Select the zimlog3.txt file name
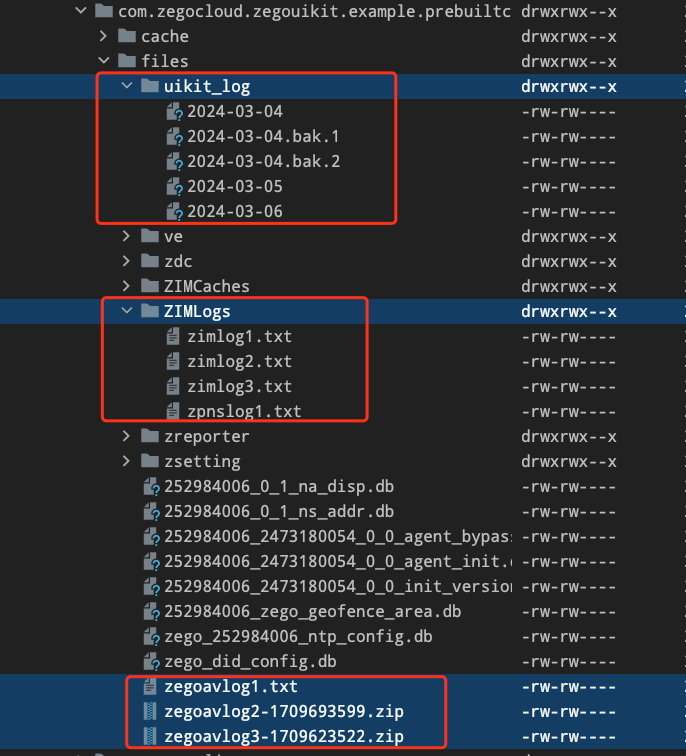The height and width of the screenshot is (756, 686). tap(239, 386)
